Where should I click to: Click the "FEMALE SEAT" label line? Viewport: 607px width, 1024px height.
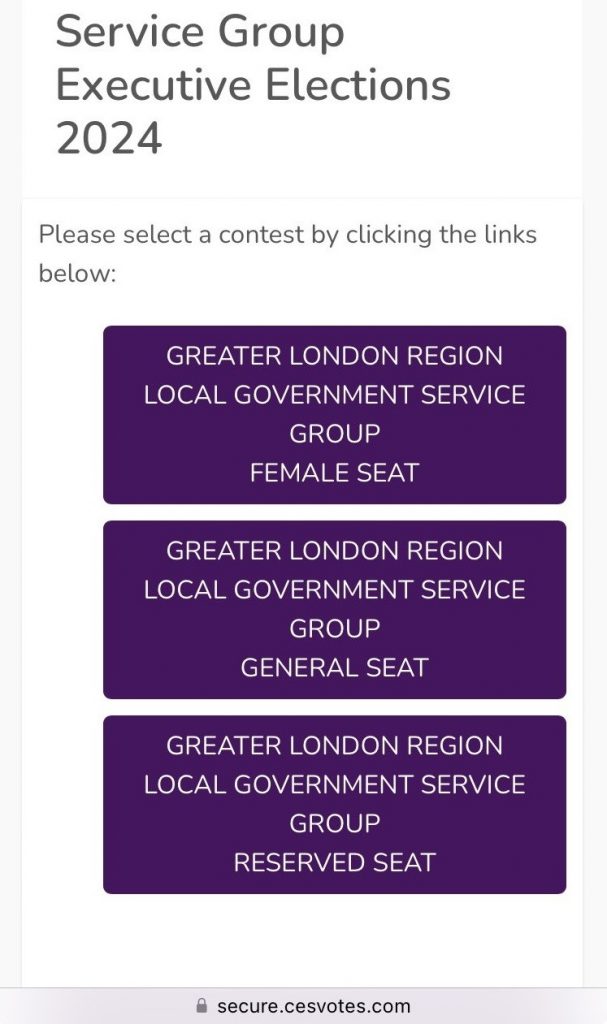pyautogui.click(x=334, y=472)
